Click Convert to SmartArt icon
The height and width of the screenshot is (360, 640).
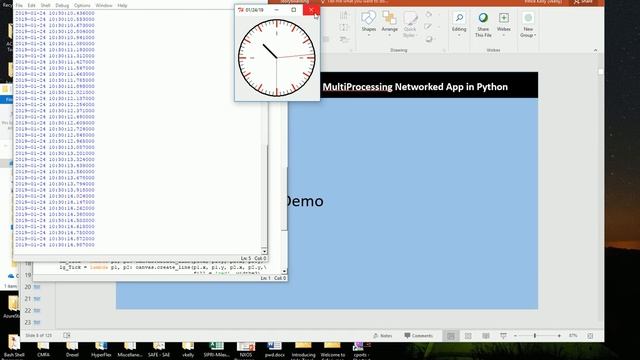pos(344,39)
